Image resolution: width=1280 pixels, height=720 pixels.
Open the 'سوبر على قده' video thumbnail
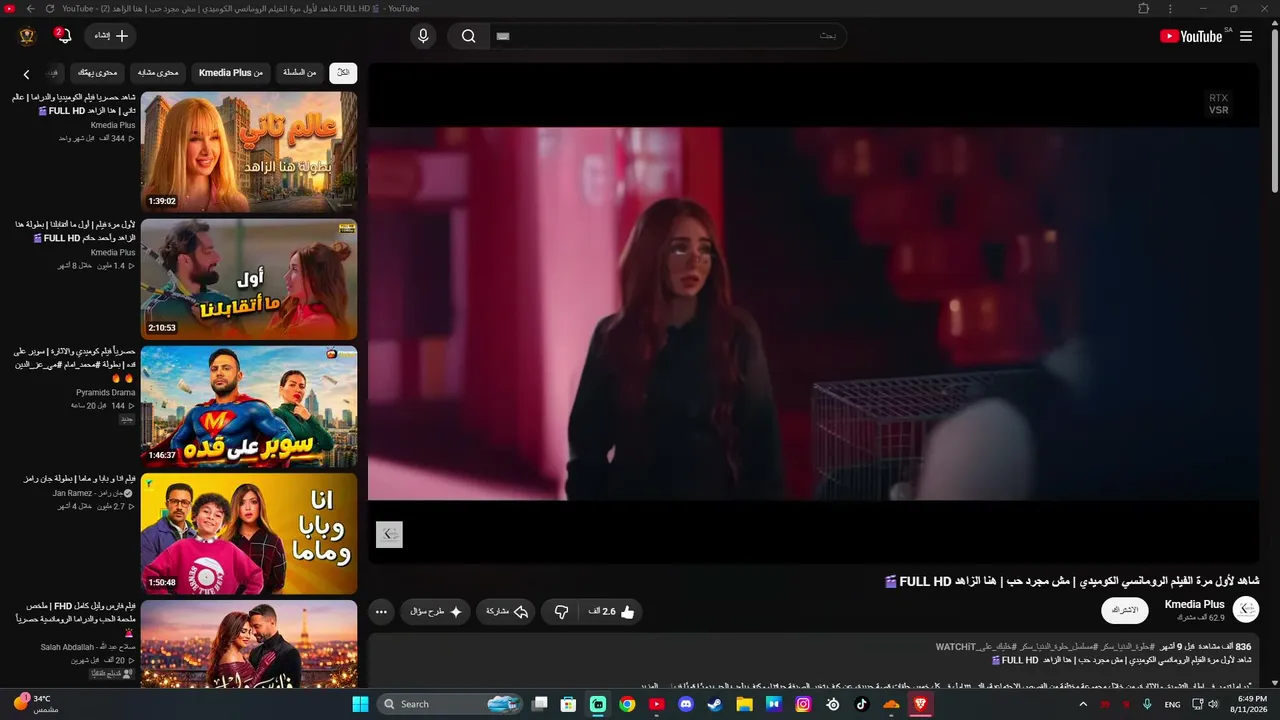(x=249, y=406)
